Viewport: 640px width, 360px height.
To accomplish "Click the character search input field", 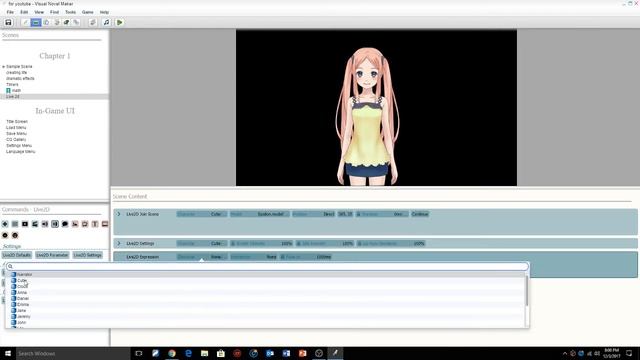I will pyautogui.click(x=267, y=266).
